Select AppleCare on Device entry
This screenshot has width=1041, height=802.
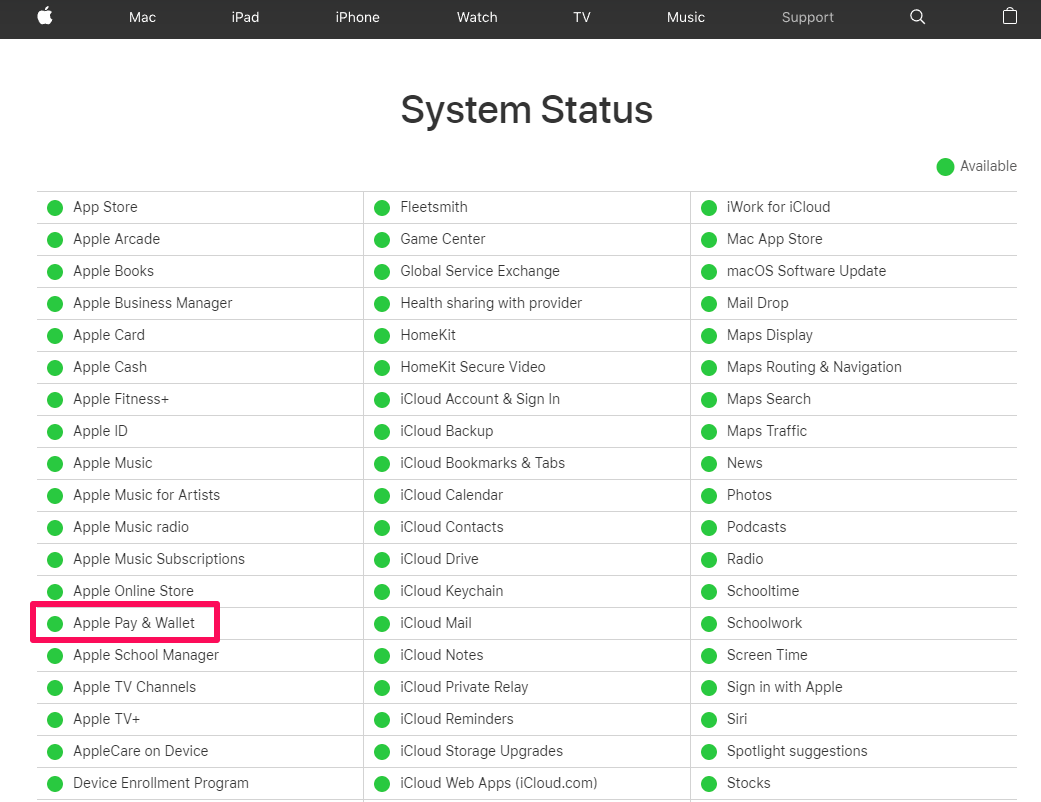[x=141, y=751]
